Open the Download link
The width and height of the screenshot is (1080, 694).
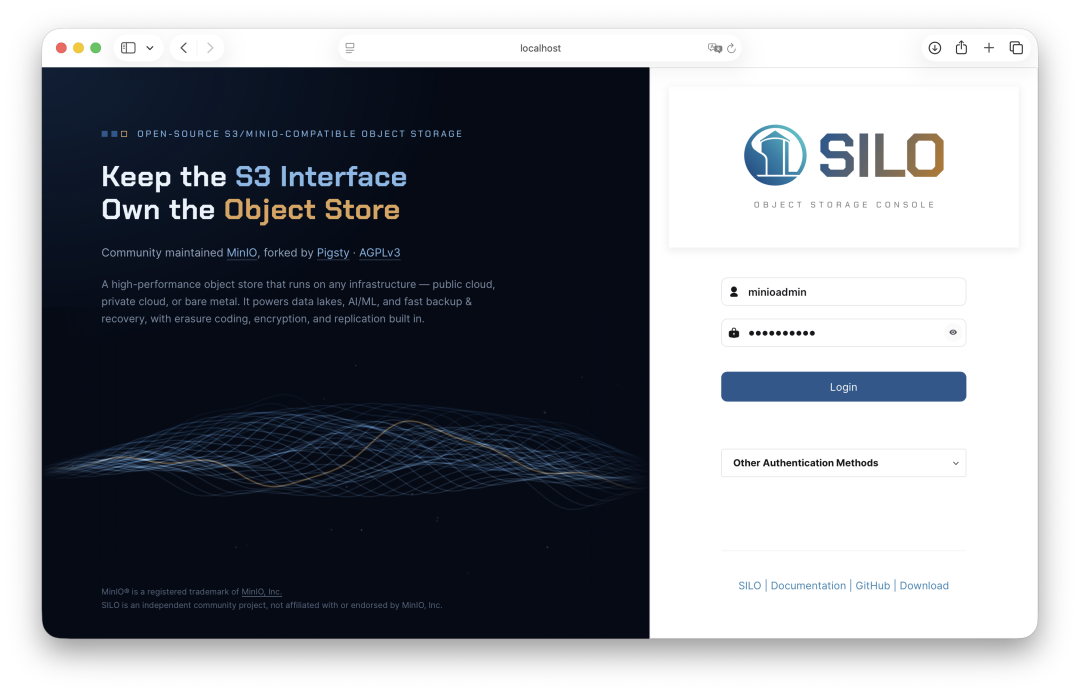click(924, 585)
